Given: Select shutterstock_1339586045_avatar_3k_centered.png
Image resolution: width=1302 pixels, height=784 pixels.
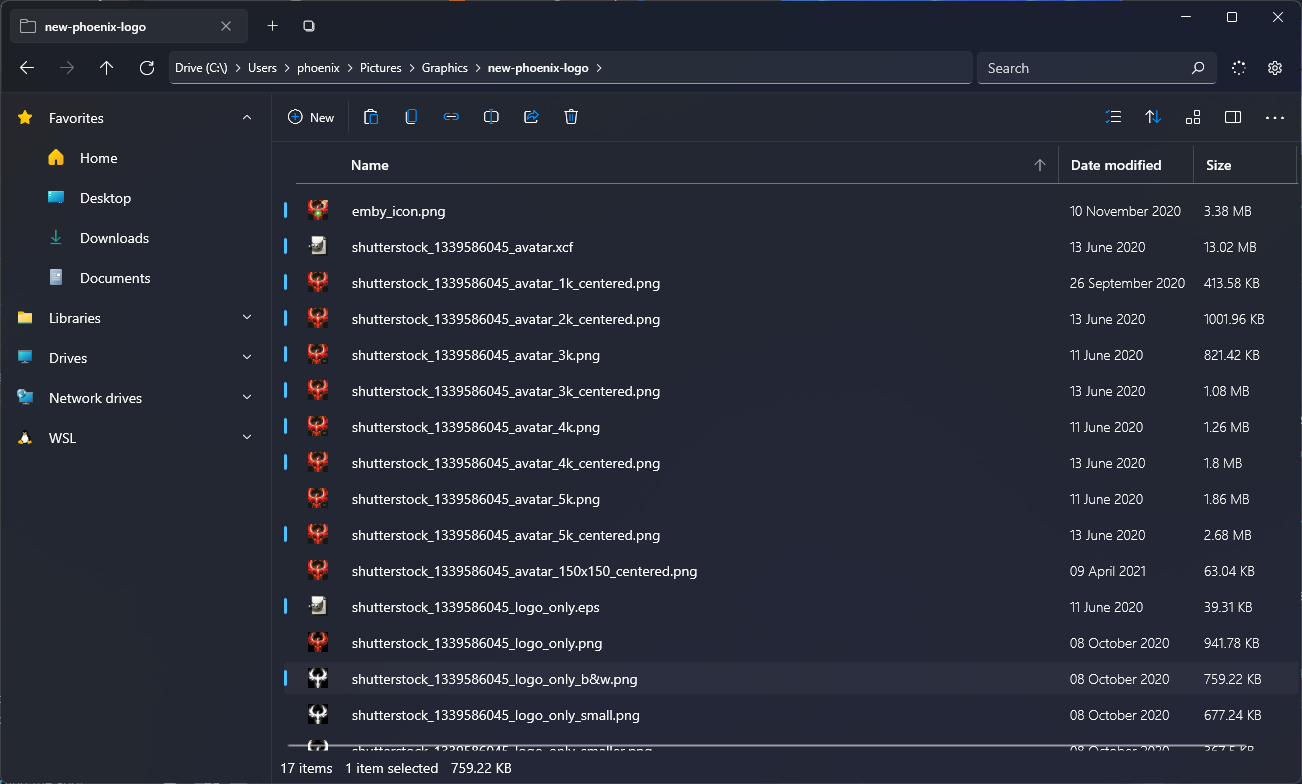Looking at the screenshot, I should pos(790,391).
